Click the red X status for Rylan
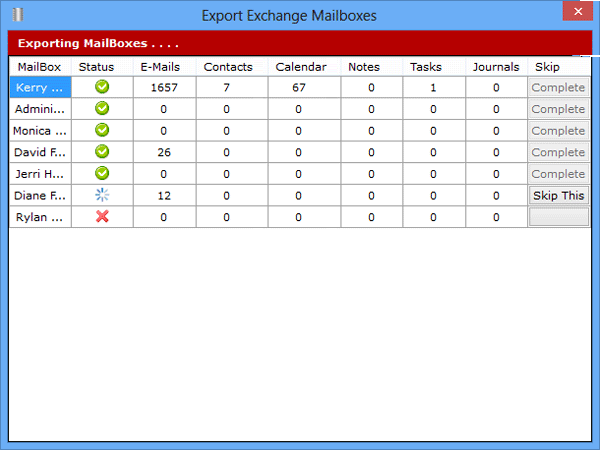This screenshot has width=600, height=450. point(102,217)
